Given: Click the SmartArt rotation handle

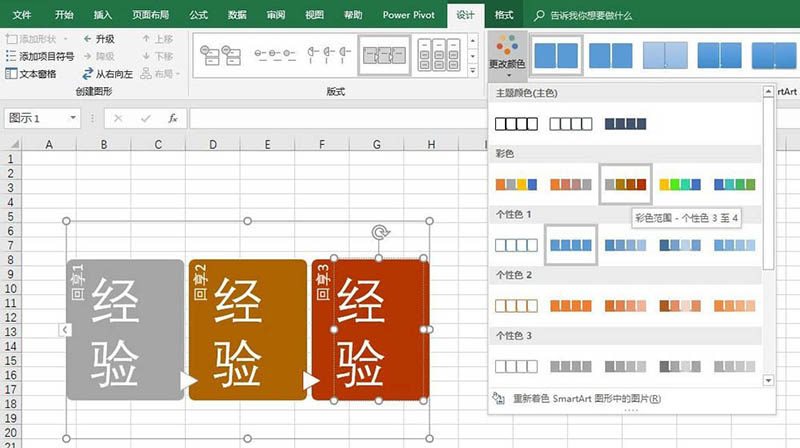Looking at the screenshot, I should tap(380, 233).
